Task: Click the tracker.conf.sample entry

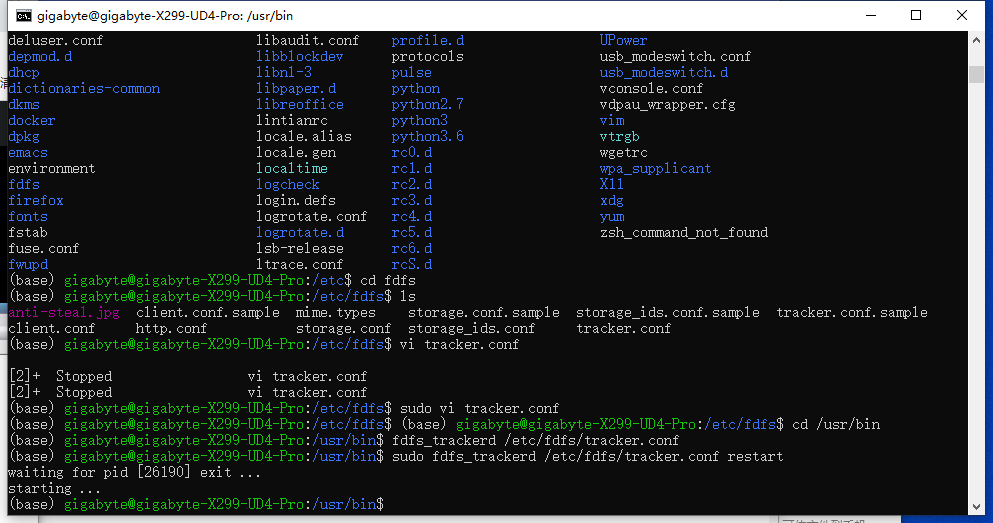Action: [852, 312]
